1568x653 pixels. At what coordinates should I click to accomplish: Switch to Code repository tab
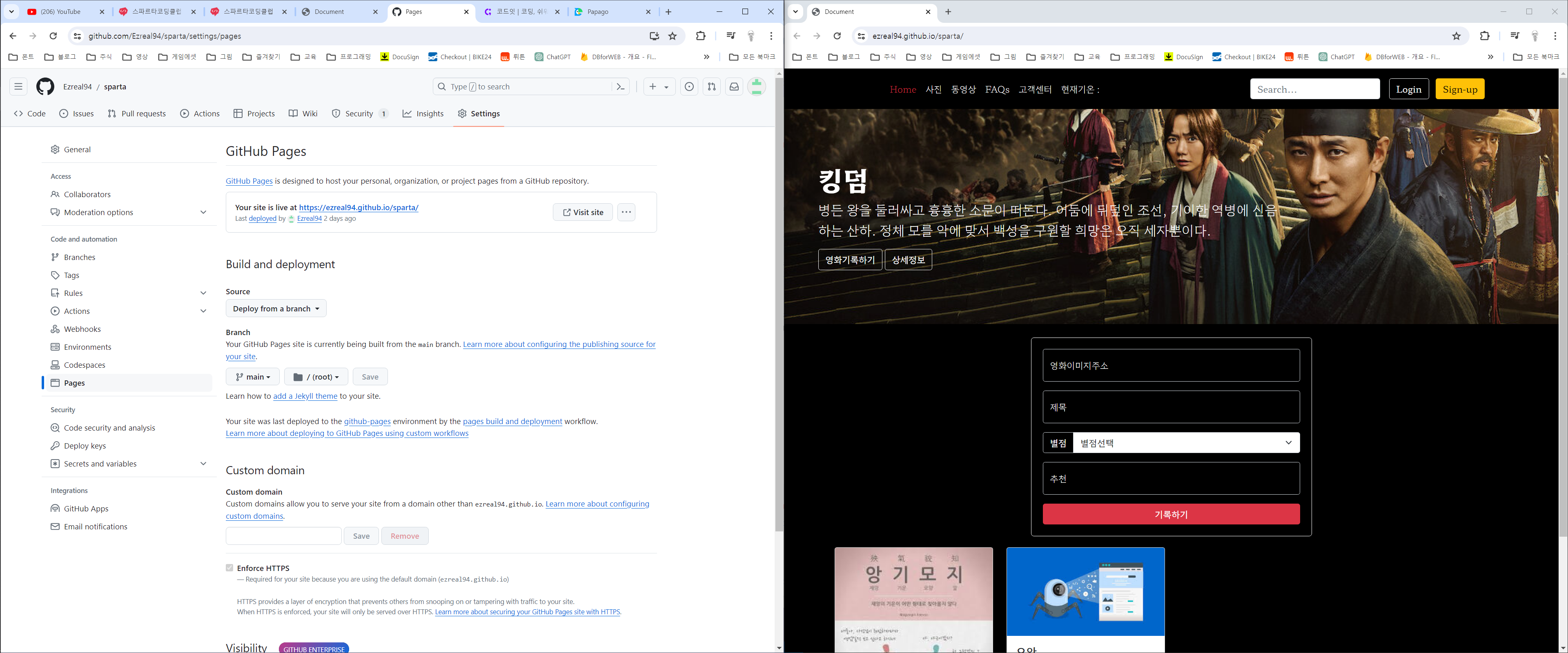30,114
